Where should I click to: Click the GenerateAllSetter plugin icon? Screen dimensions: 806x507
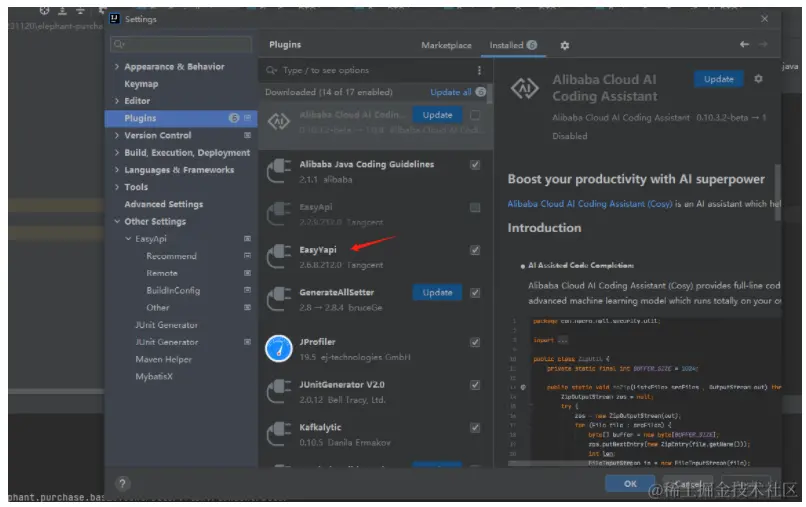(279, 299)
